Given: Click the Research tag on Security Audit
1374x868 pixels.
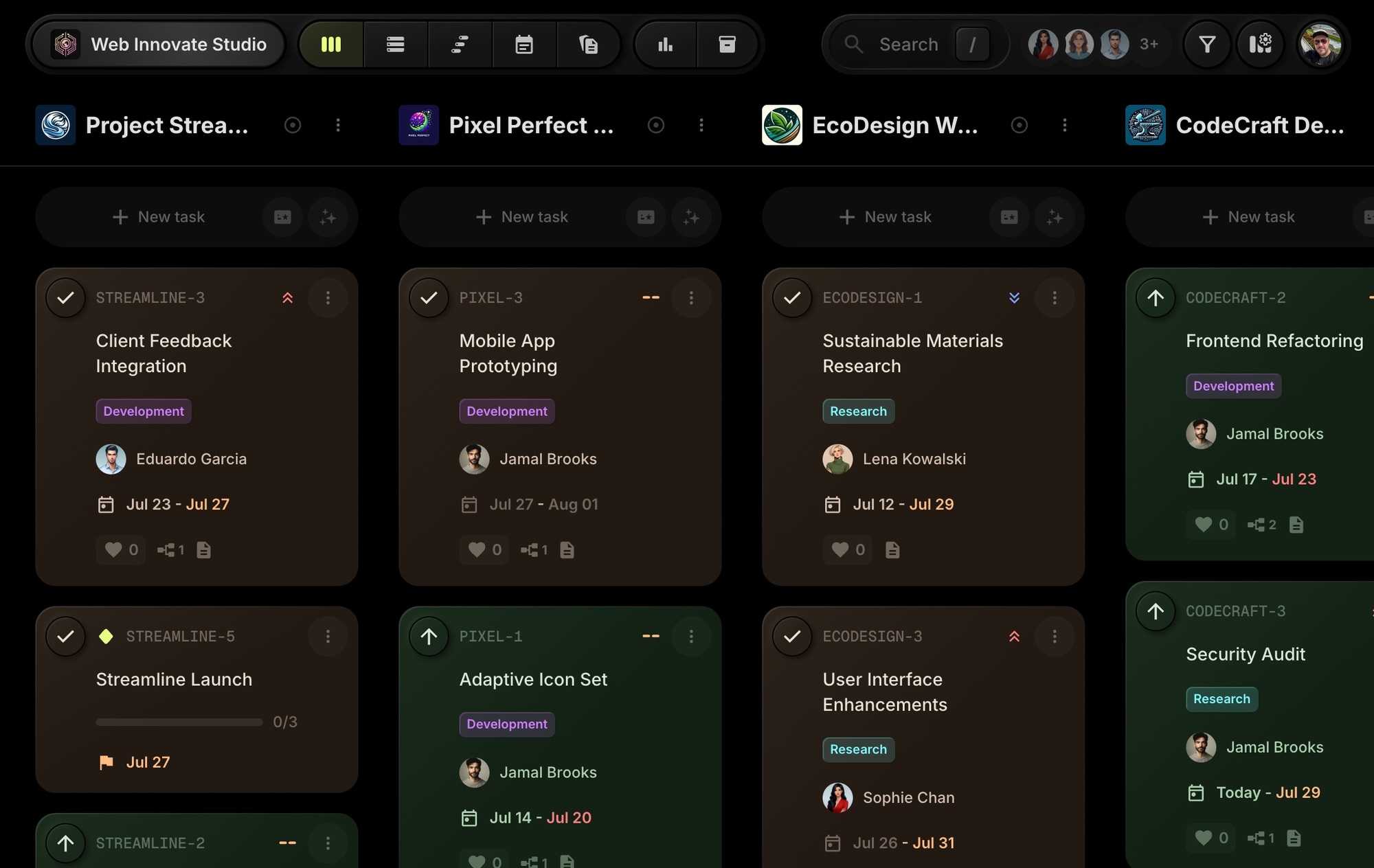Looking at the screenshot, I should [1221, 699].
